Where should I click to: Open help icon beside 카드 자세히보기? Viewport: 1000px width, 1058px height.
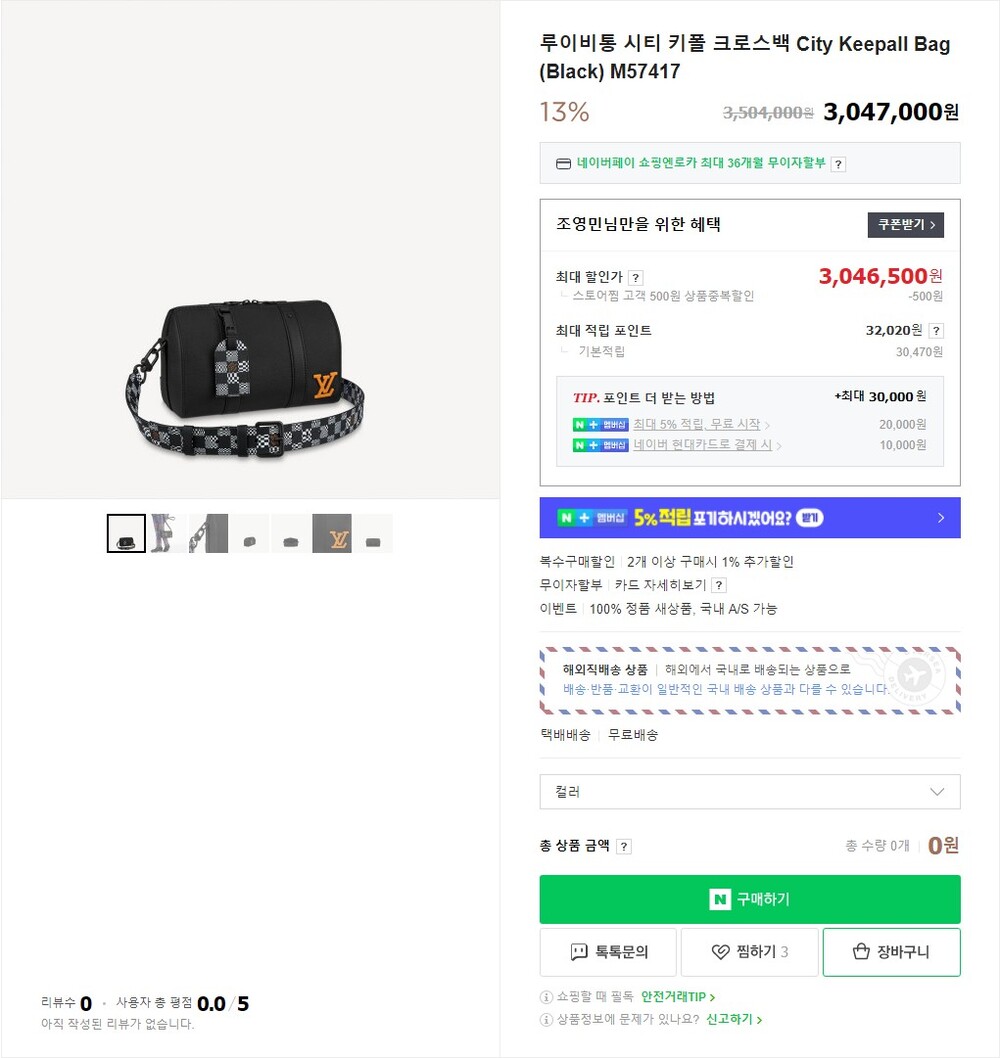click(x=719, y=585)
